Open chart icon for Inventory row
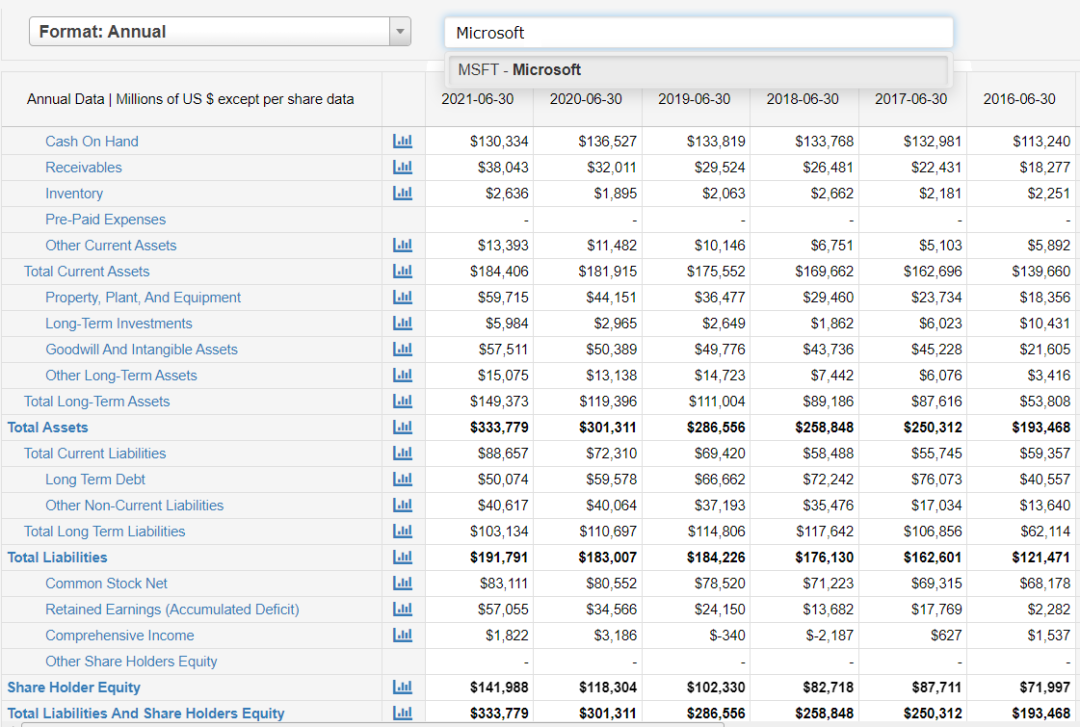 click(402, 194)
